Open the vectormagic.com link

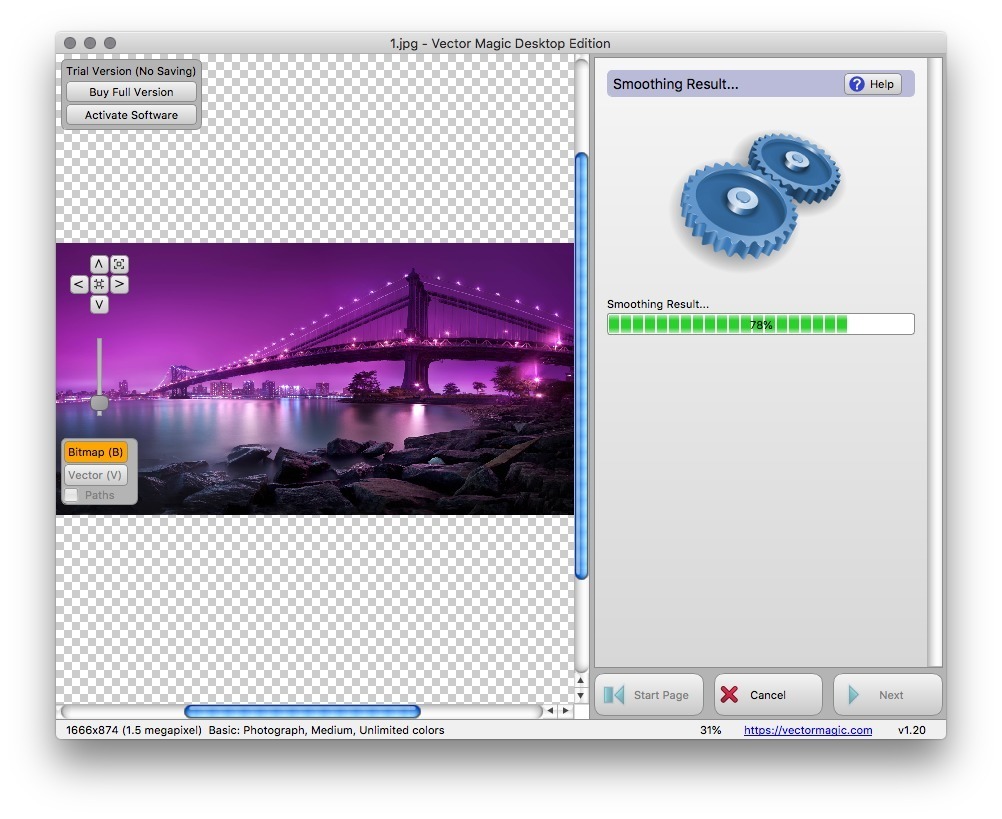[807, 731]
